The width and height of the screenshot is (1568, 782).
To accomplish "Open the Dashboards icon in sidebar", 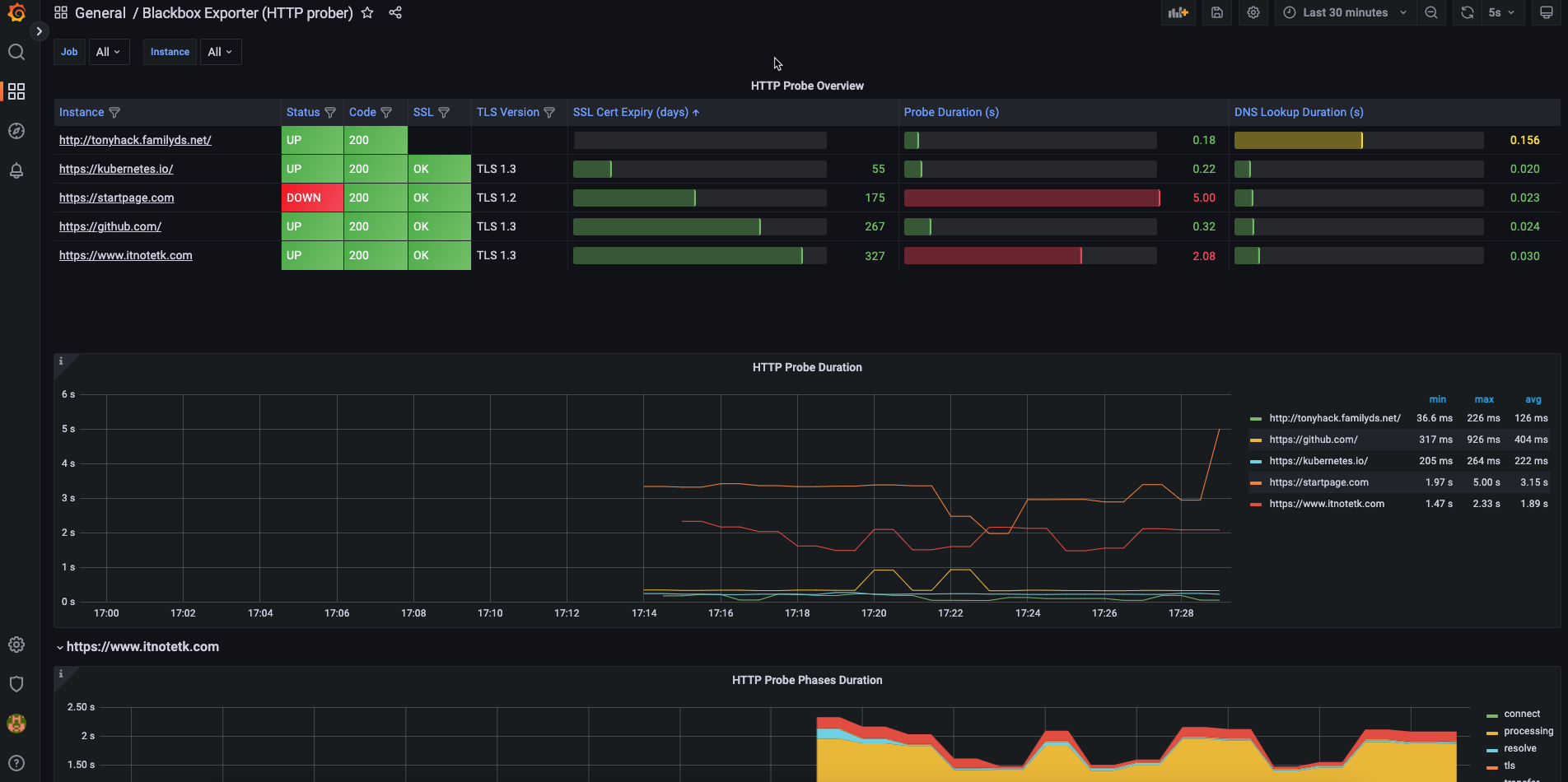I will pos(16,91).
